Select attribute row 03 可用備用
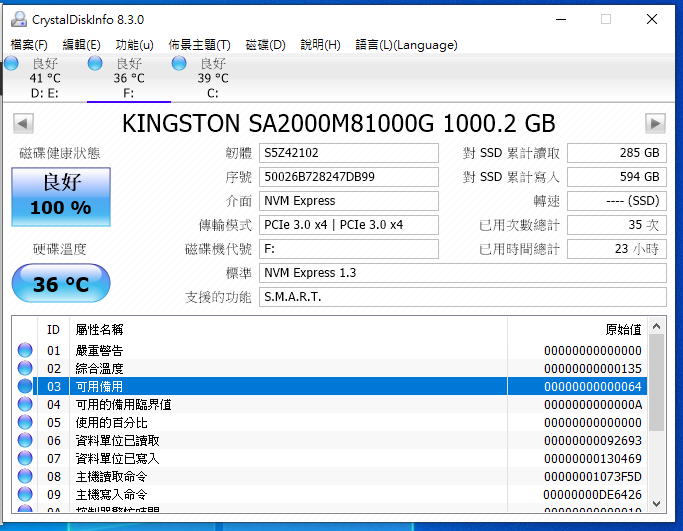683x531 pixels. [330, 386]
